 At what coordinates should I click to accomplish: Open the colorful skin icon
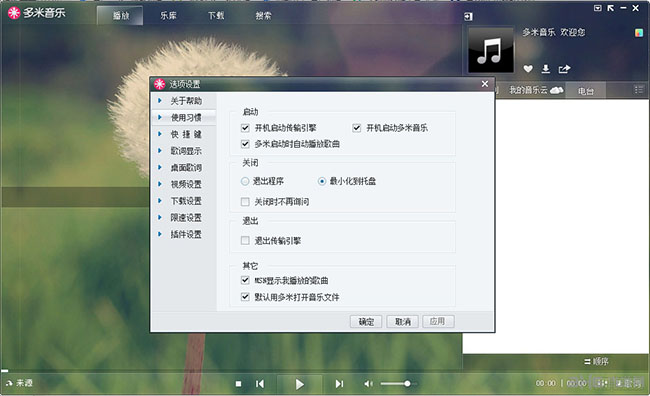[639, 33]
